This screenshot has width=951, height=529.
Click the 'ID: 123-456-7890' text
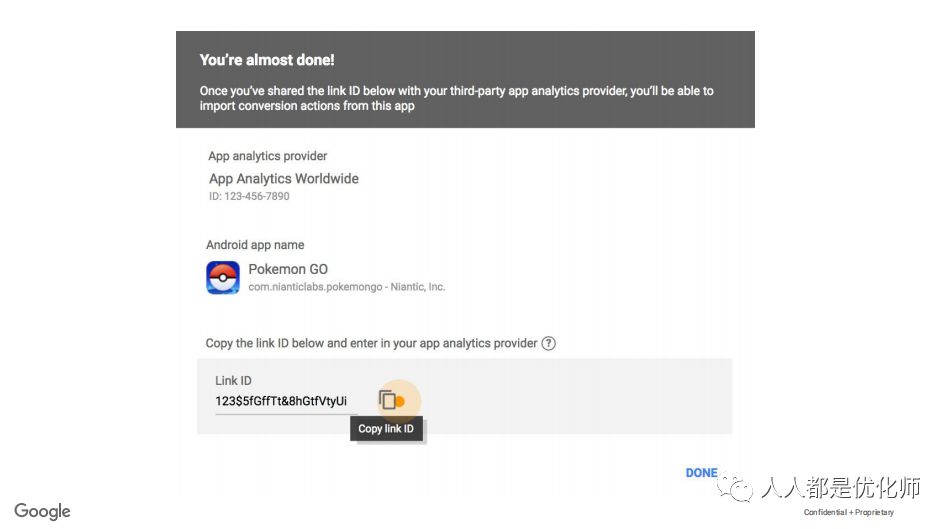pos(249,196)
